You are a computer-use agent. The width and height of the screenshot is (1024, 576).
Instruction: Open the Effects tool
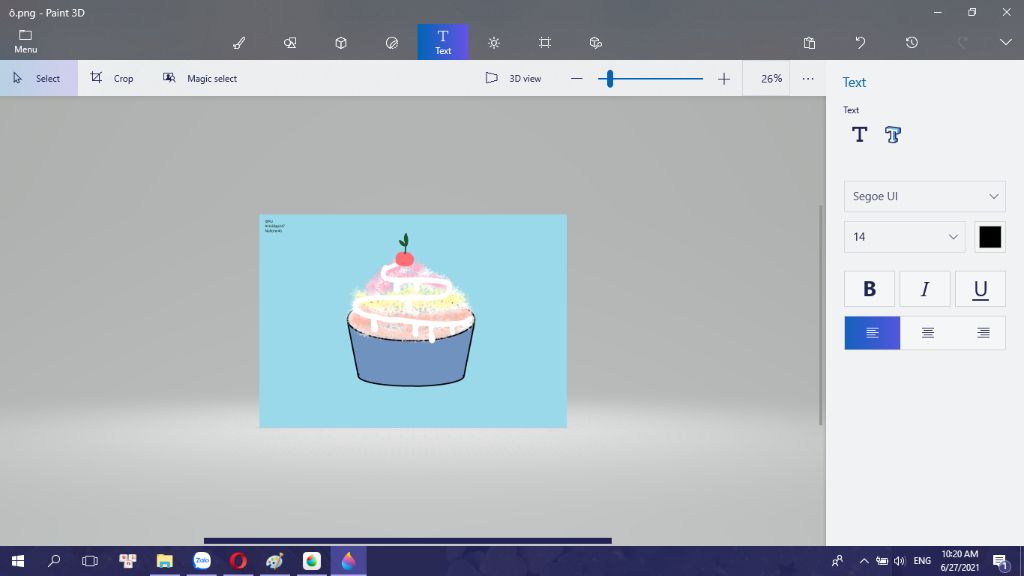[x=494, y=43]
